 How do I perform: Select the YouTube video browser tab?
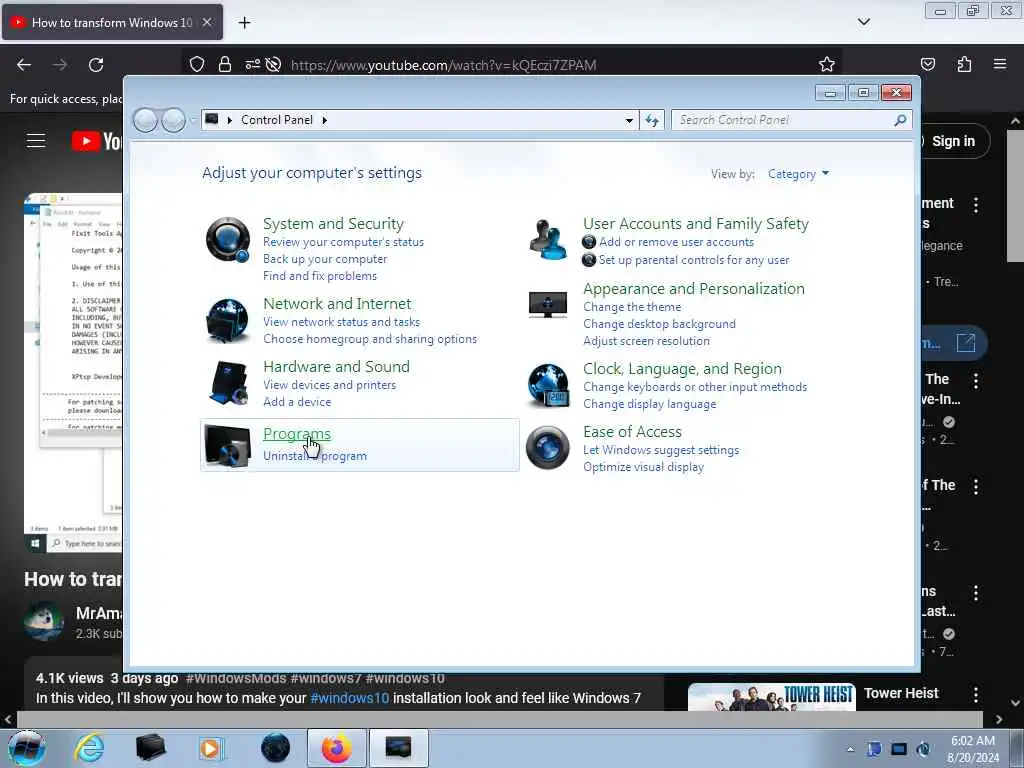[112, 22]
